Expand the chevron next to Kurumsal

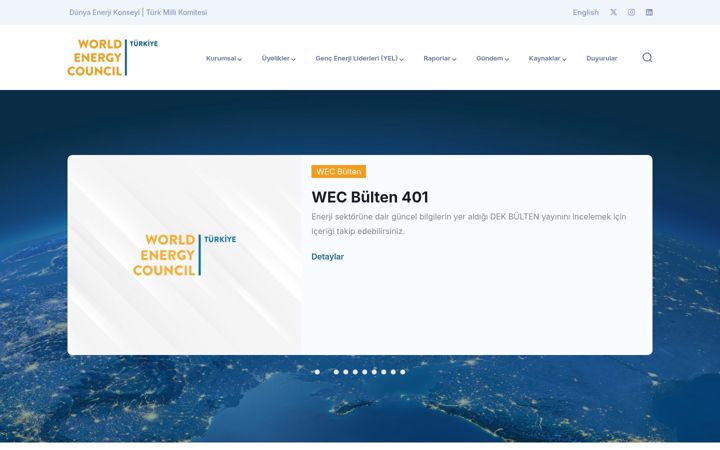click(240, 59)
